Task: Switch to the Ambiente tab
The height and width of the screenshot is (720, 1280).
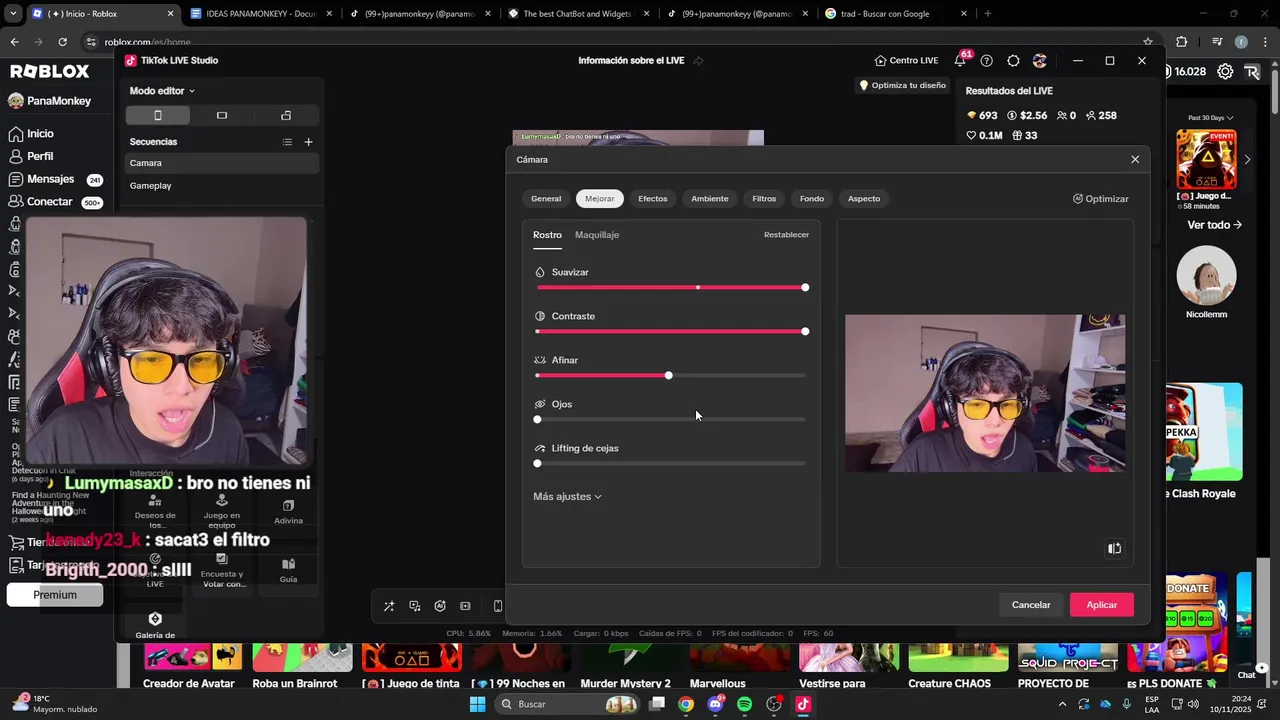Action: click(x=710, y=199)
